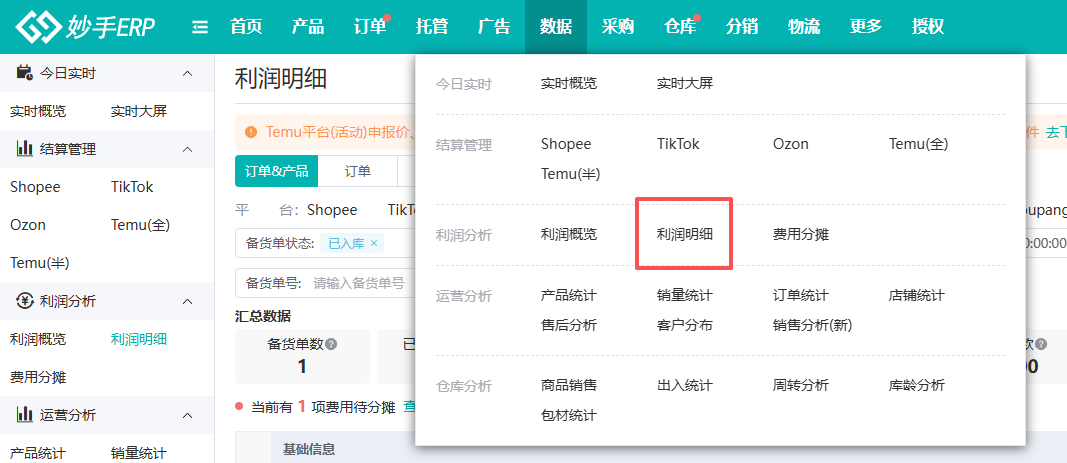Click the 利润分析 yen coin icon
Screen dimensions: 1067x463
pyautogui.click(x=24, y=301)
